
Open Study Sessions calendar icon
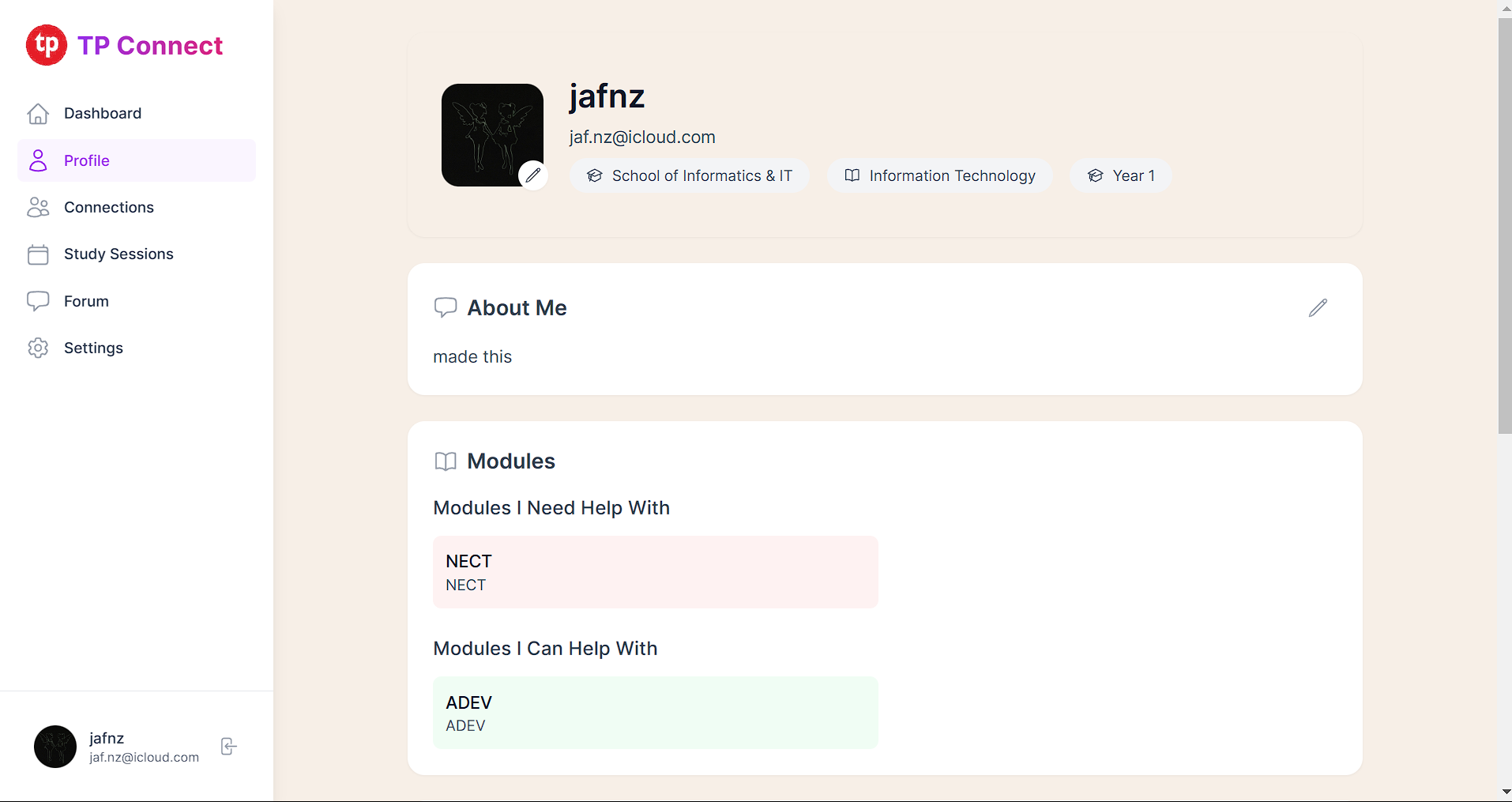click(37, 254)
